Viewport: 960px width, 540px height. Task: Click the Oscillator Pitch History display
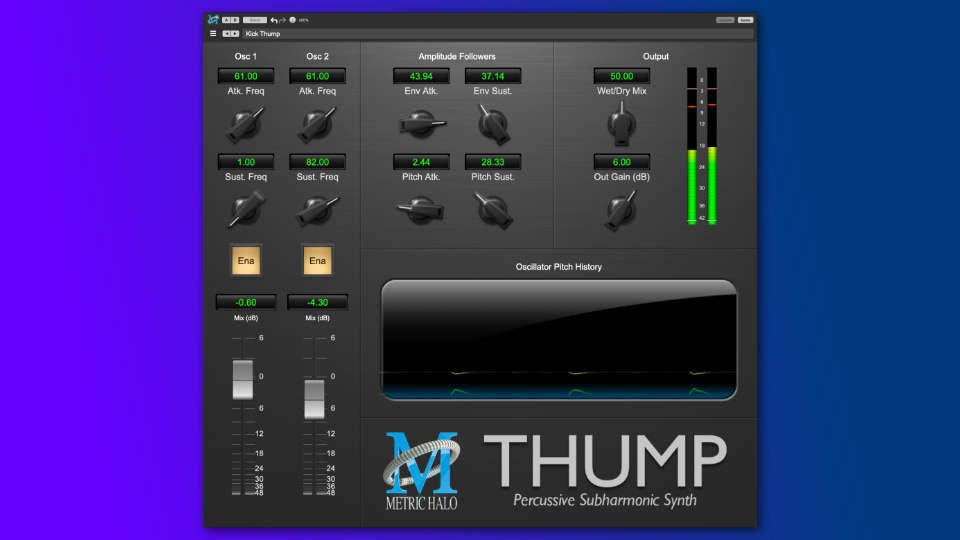(x=558, y=340)
